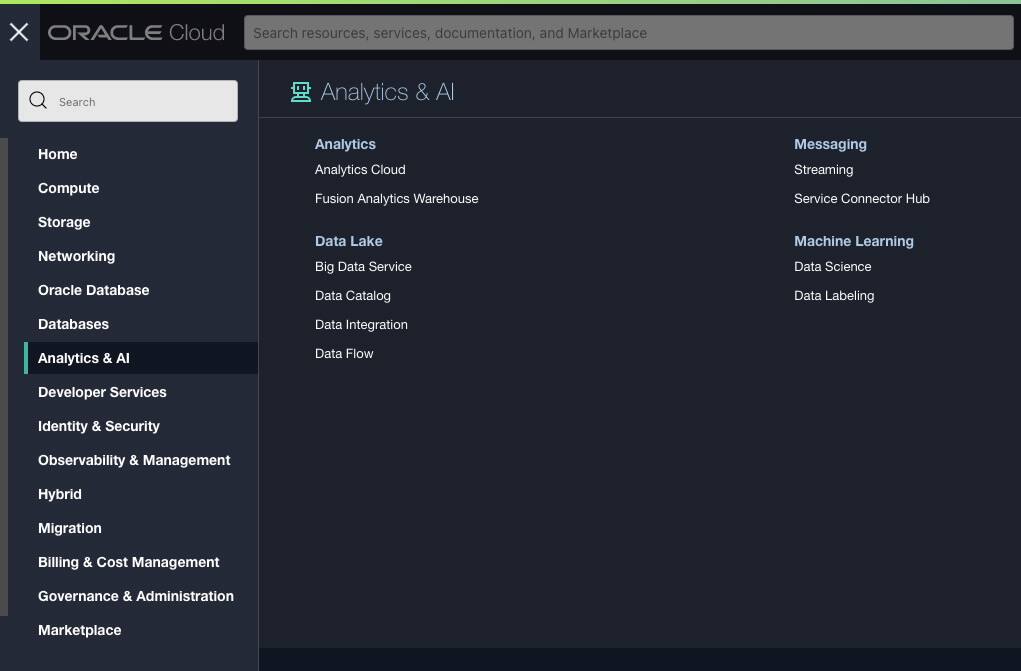Open Data Science link
This screenshot has height=671, width=1021.
point(832,266)
